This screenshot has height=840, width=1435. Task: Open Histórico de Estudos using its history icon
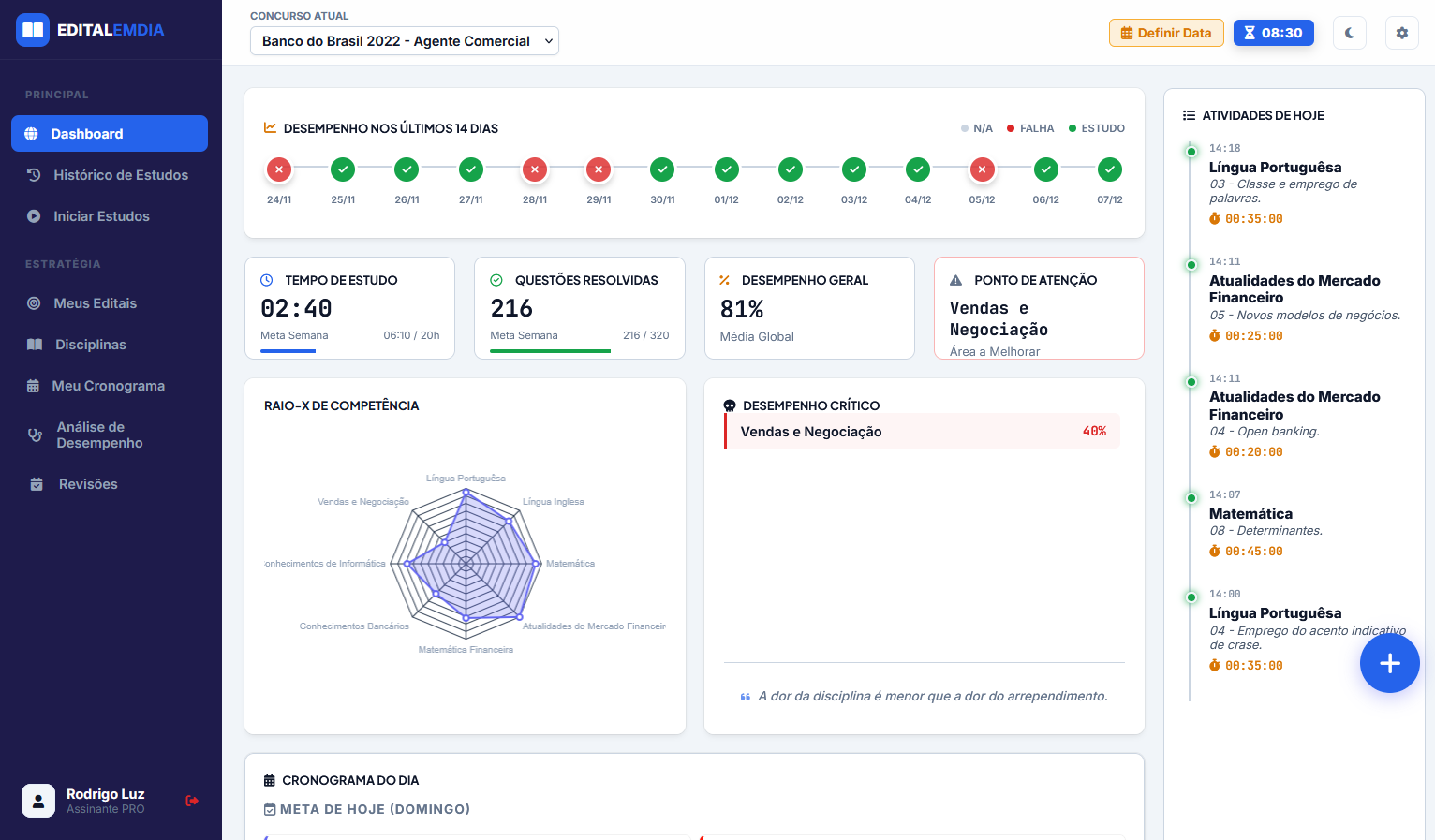click(34, 175)
